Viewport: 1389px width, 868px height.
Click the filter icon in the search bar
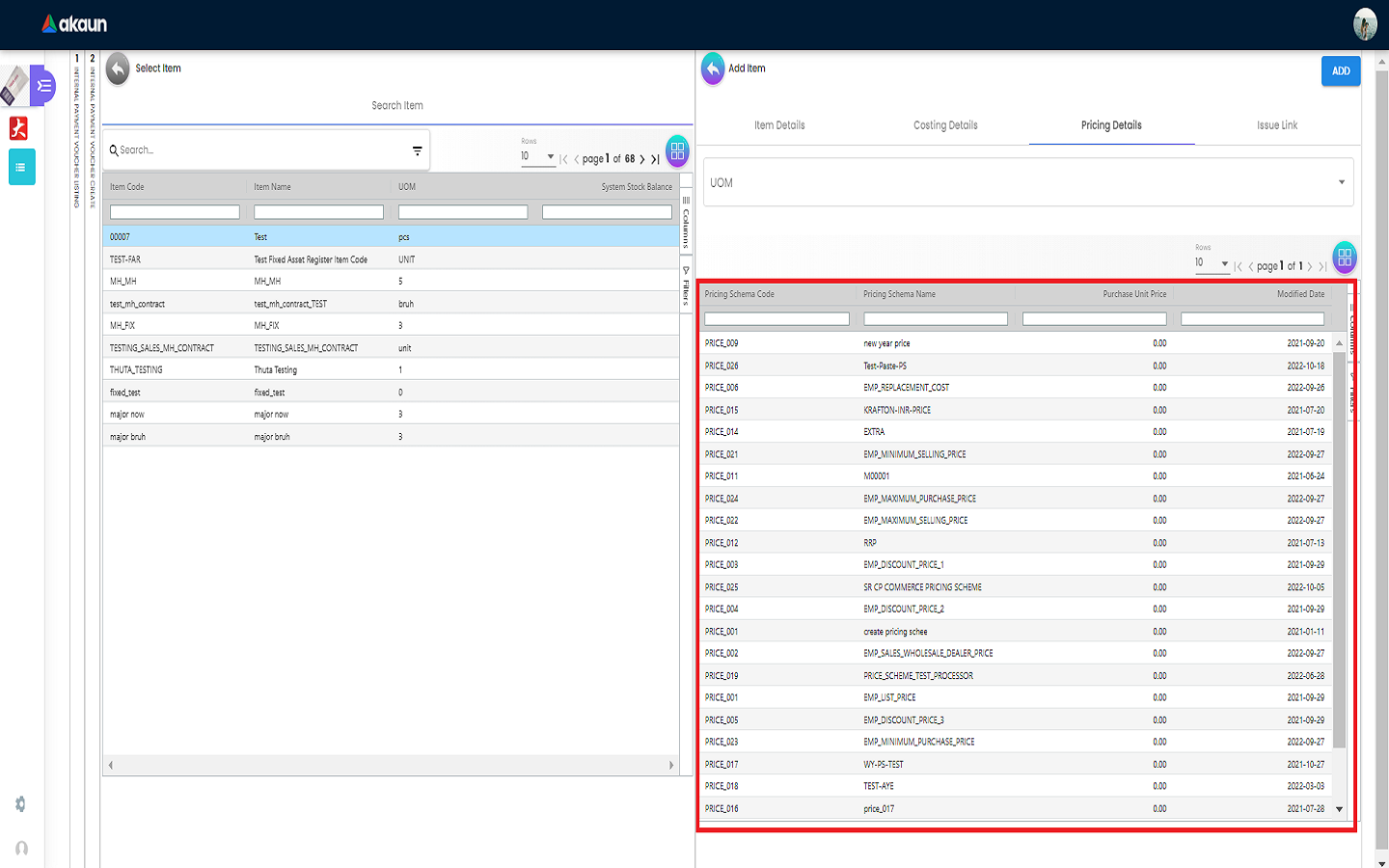click(417, 150)
